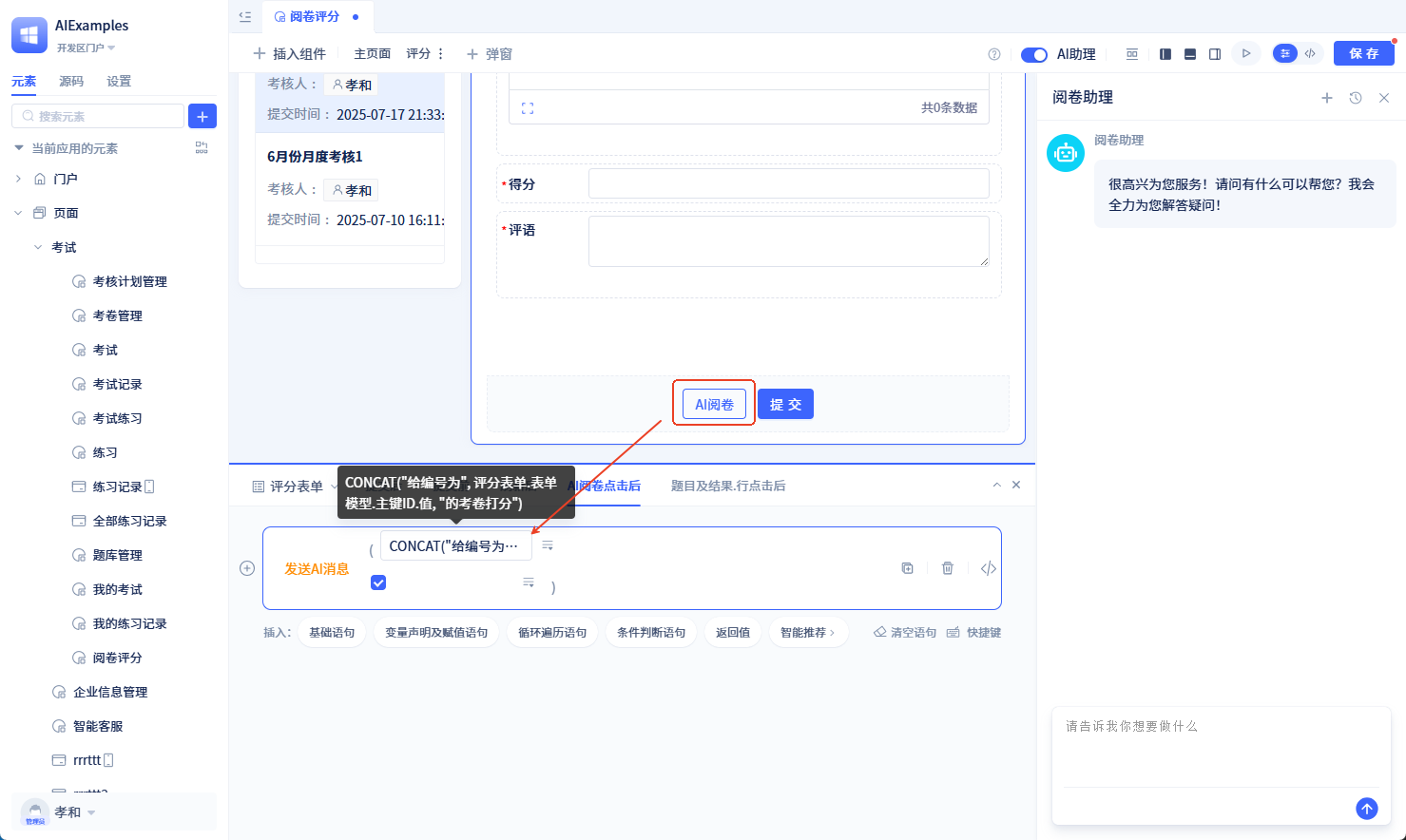
Task: Open options icon beside CONCAT field
Action: [548, 545]
